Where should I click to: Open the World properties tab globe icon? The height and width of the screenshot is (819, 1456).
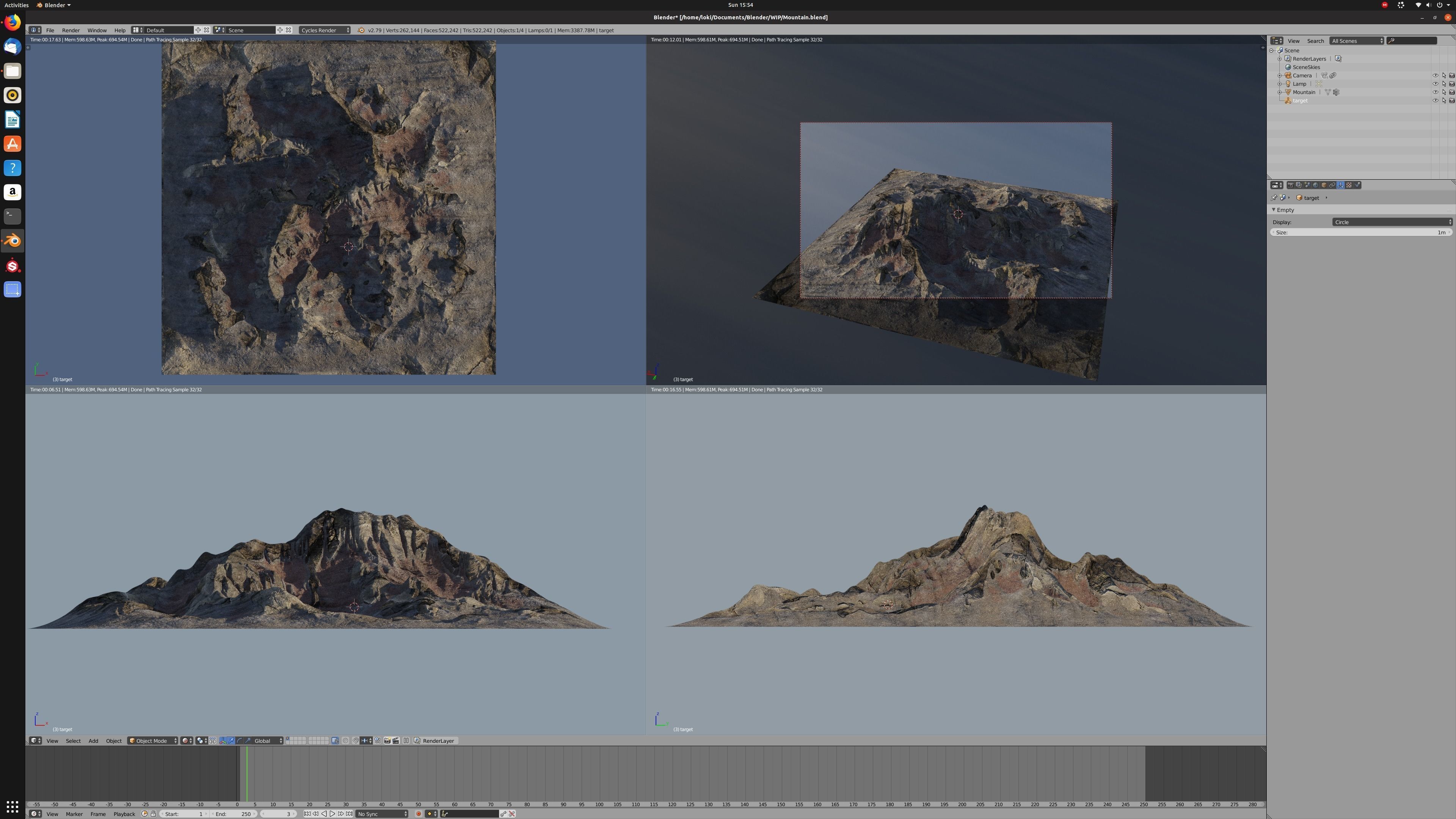pyautogui.click(x=1315, y=185)
